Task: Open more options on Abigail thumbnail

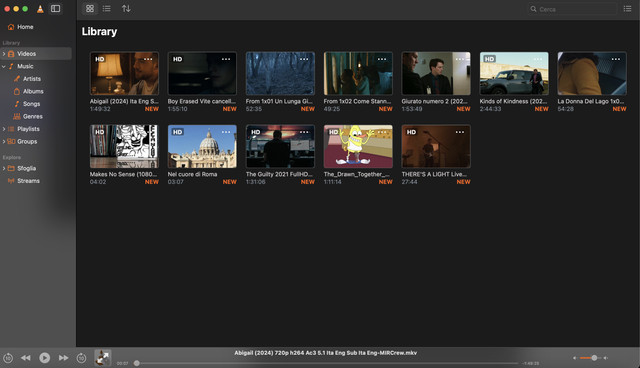Action: click(x=148, y=59)
